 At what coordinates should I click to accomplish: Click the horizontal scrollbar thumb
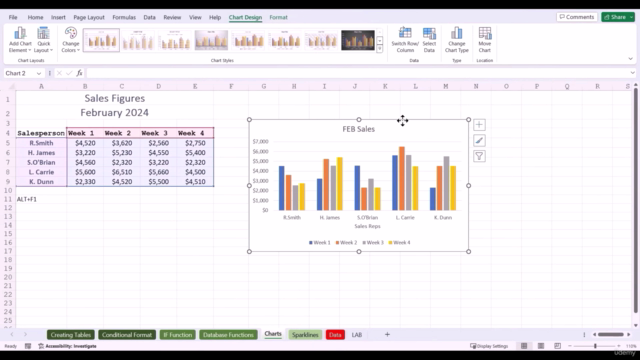pos(610,335)
